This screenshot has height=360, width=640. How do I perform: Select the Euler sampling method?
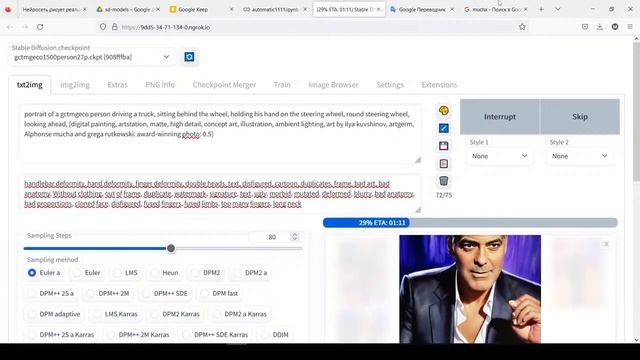pyautogui.click(x=87, y=273)
